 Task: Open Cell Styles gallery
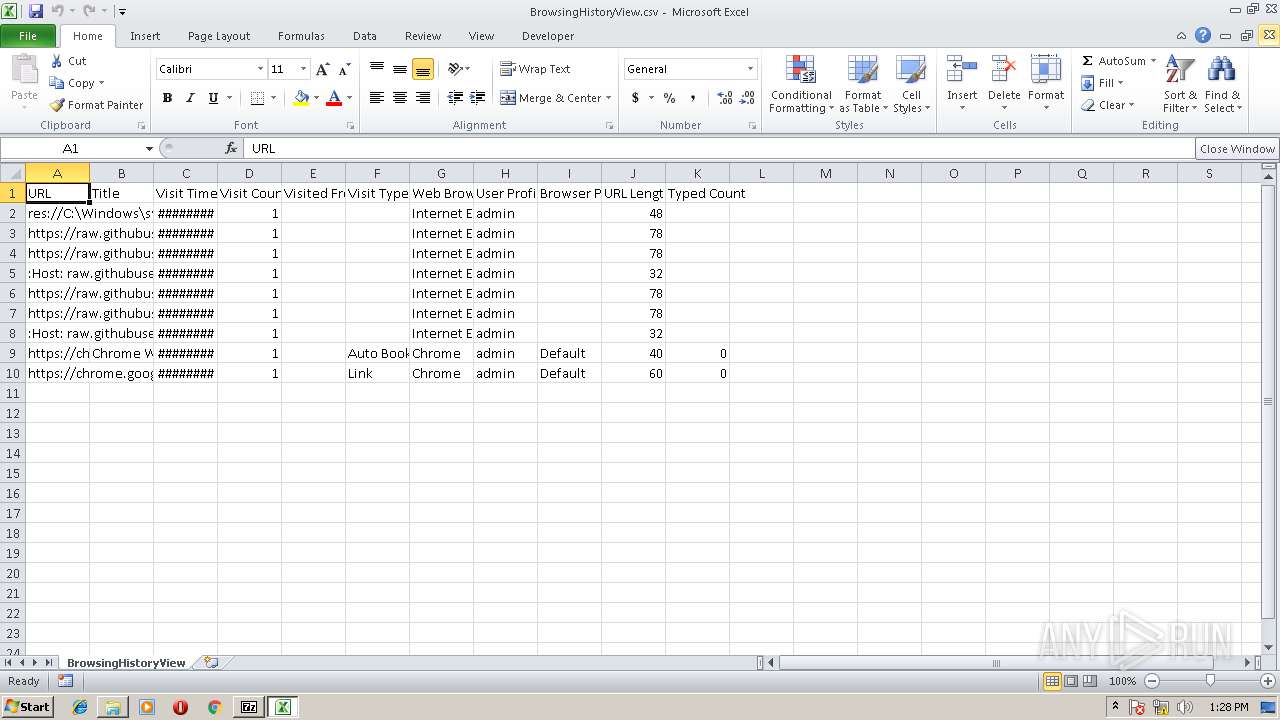pyautogui.click(x=911, y=85)
